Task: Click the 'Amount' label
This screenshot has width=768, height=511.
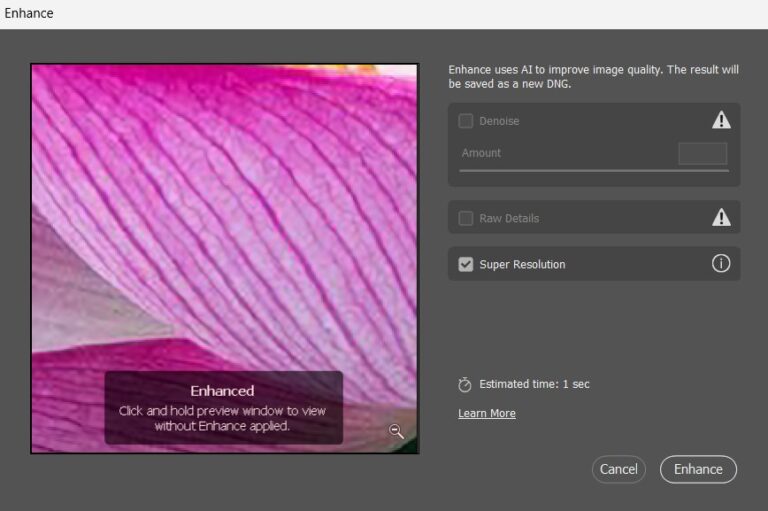Action: pos(481,153)
